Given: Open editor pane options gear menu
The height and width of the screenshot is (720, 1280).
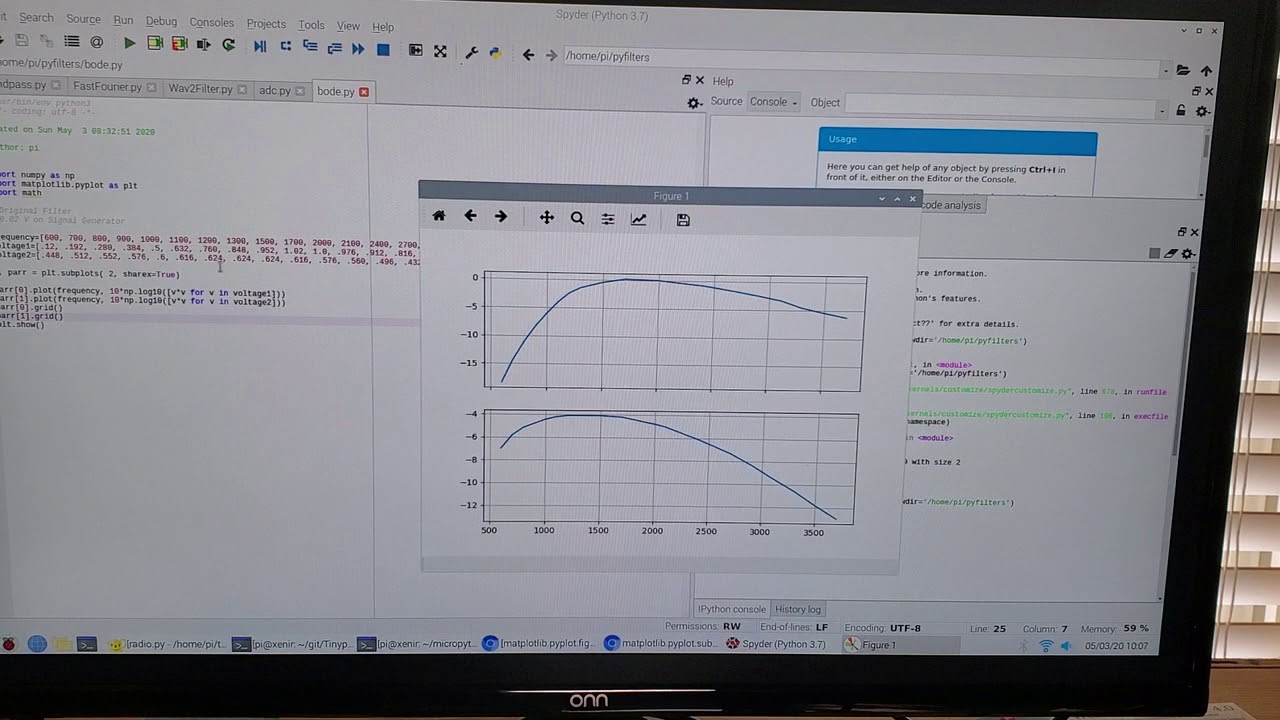Looking at the screenshot, I should coord(694,102).
